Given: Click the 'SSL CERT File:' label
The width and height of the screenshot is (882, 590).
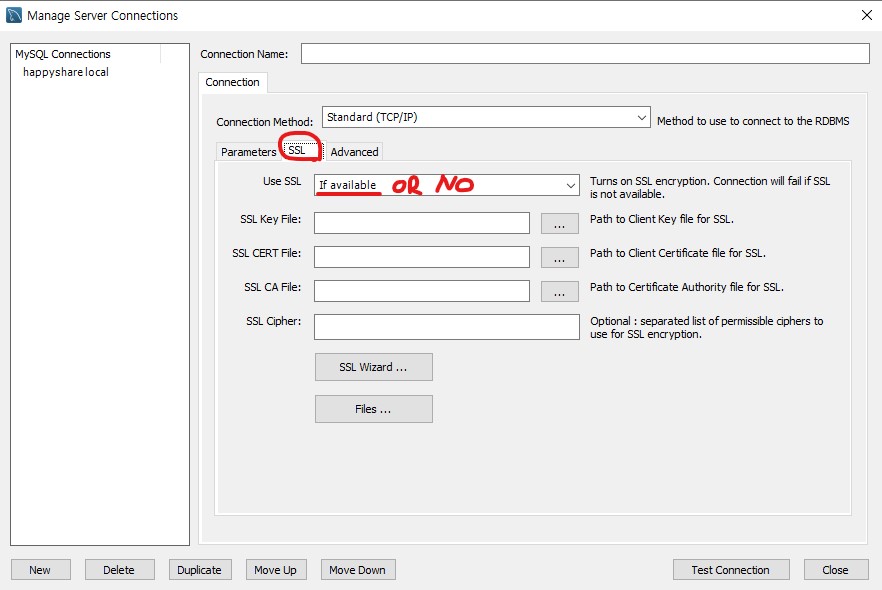Looking at the screenshot, I should click(x=267, y=253).
